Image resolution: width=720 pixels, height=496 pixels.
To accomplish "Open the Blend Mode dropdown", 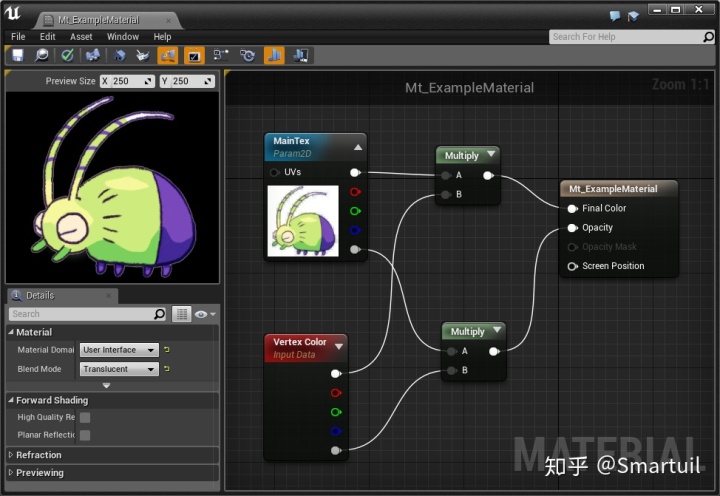I will [x=119, y=369].
